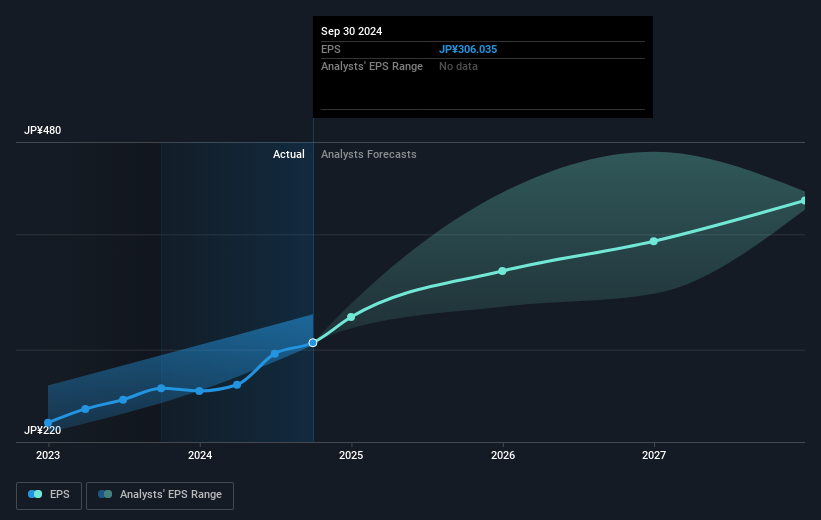
Task: Click the 2024 x-axis label
Action: tap(199, 455)
